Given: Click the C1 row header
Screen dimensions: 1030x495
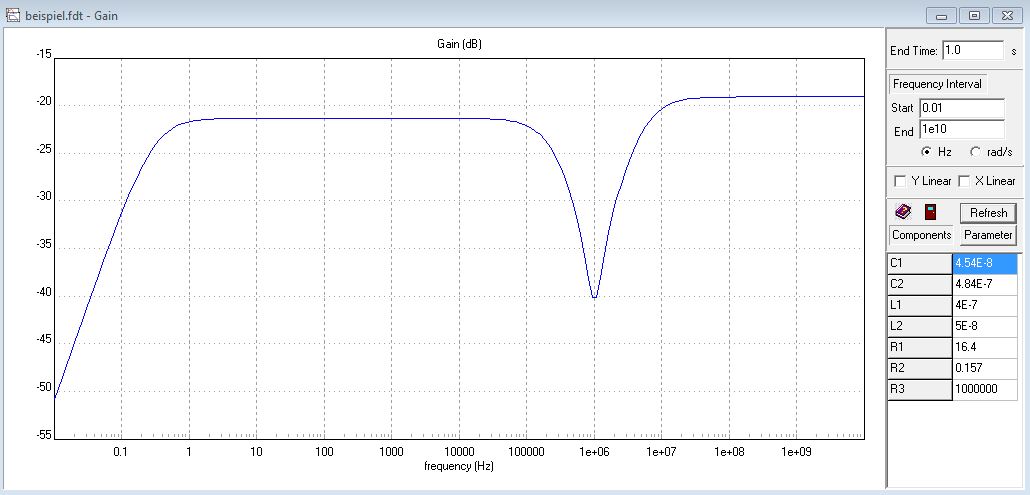Looking at the screenshot, I should pyautogui.click(x=920, y=263).
